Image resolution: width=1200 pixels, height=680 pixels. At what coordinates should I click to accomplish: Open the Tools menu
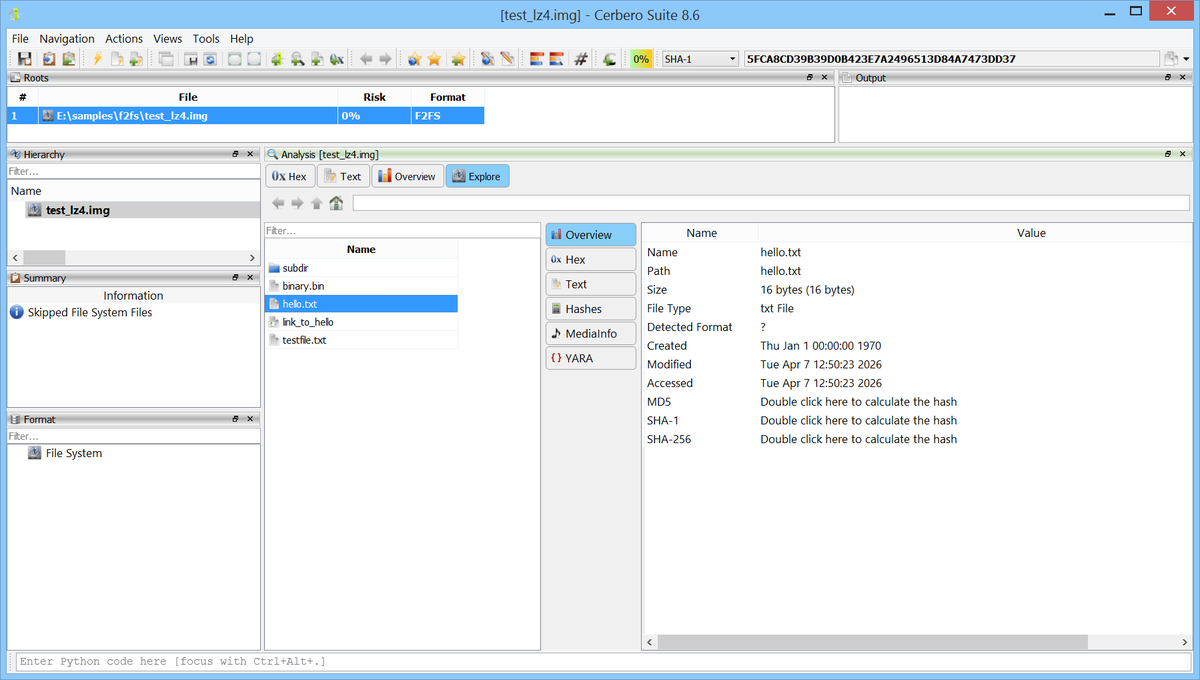[206, 39]
